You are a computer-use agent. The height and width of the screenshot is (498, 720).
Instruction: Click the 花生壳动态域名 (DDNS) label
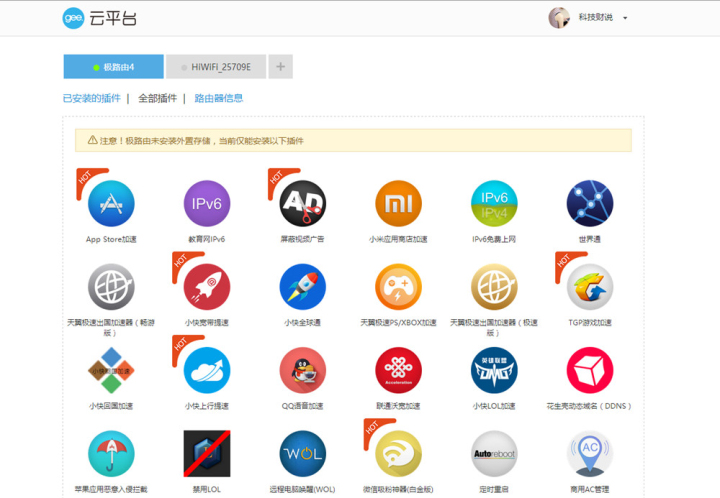coord(589,406)
